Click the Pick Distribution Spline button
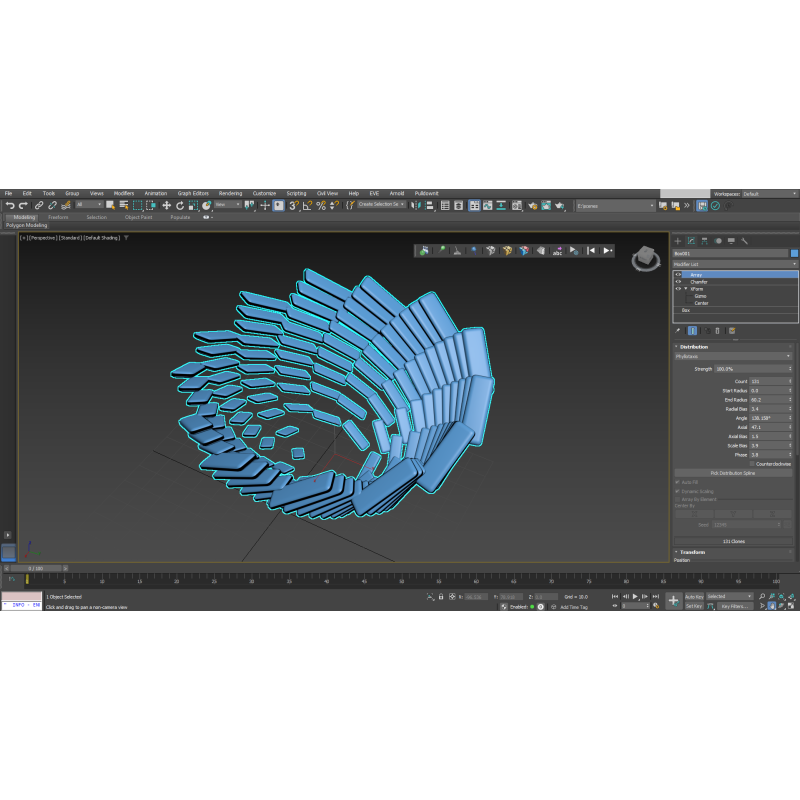The image size is (800, 800). click(x=733, y=473)
